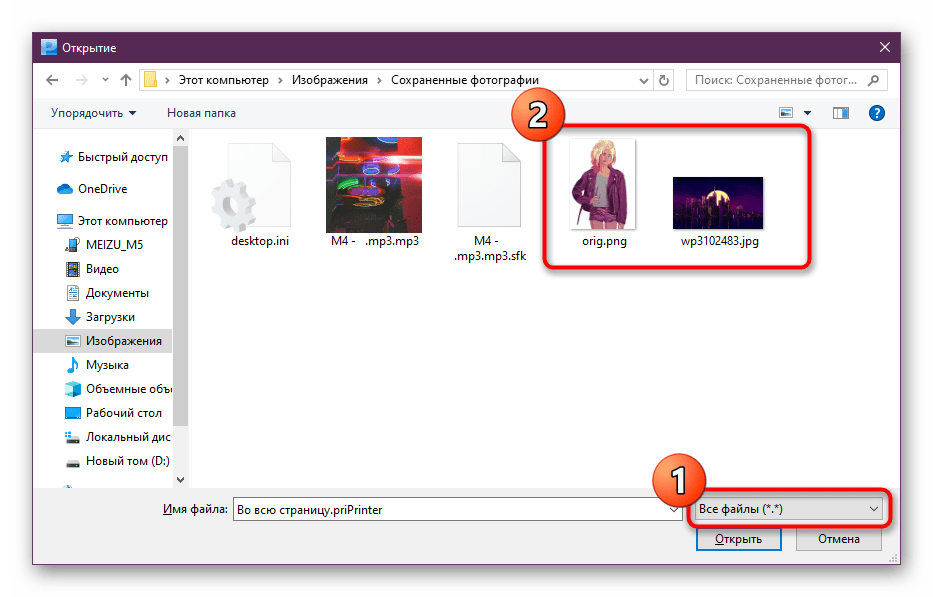Image resolution: width=933 pixels, height=597 pixels.
Task: Click the Новая папка button
Action: 201,113
